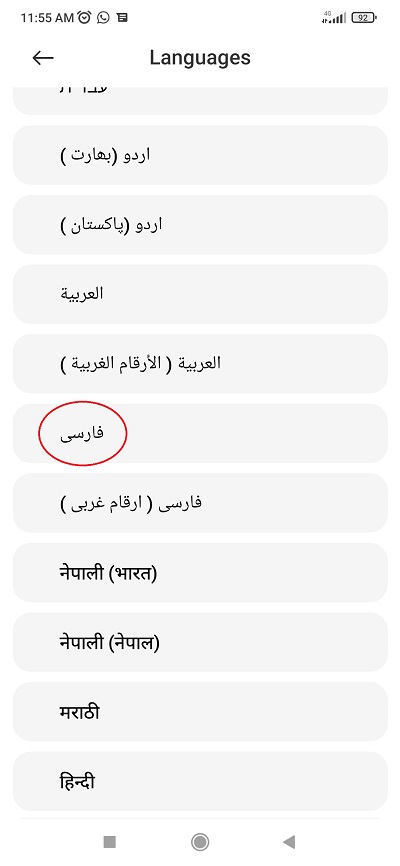The image size is (400, 866).
Task: Open the WhatsApp notification icon in status bar
Action: click(103, 18)
